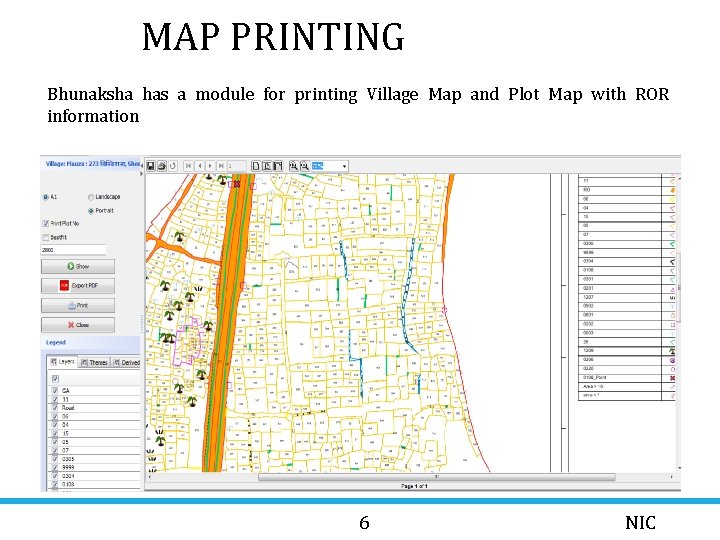Switch to the Themes tab
720x540 pixels.
(x=94, y=363)
